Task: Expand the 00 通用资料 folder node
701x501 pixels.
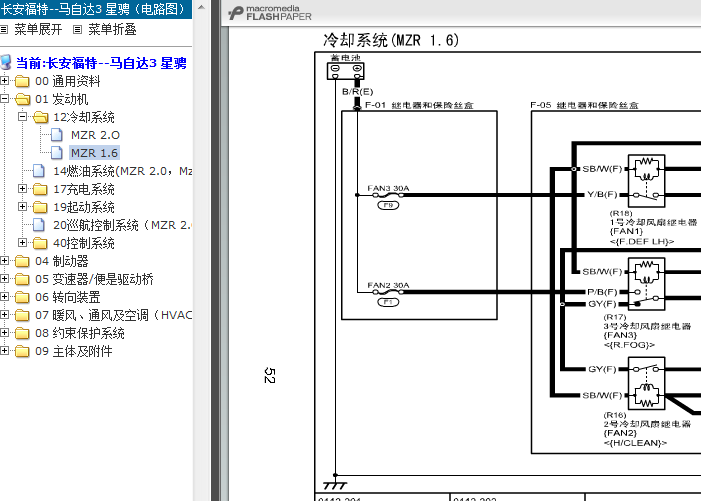Action: point(4,81)
